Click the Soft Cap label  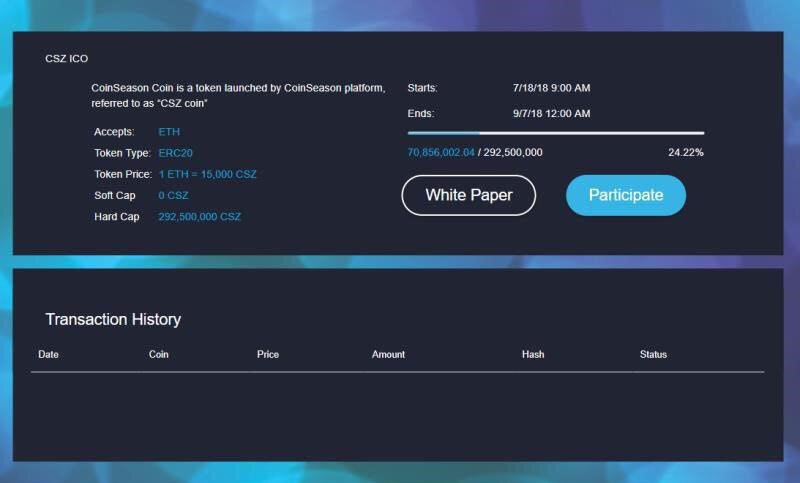tap(115, 195)
